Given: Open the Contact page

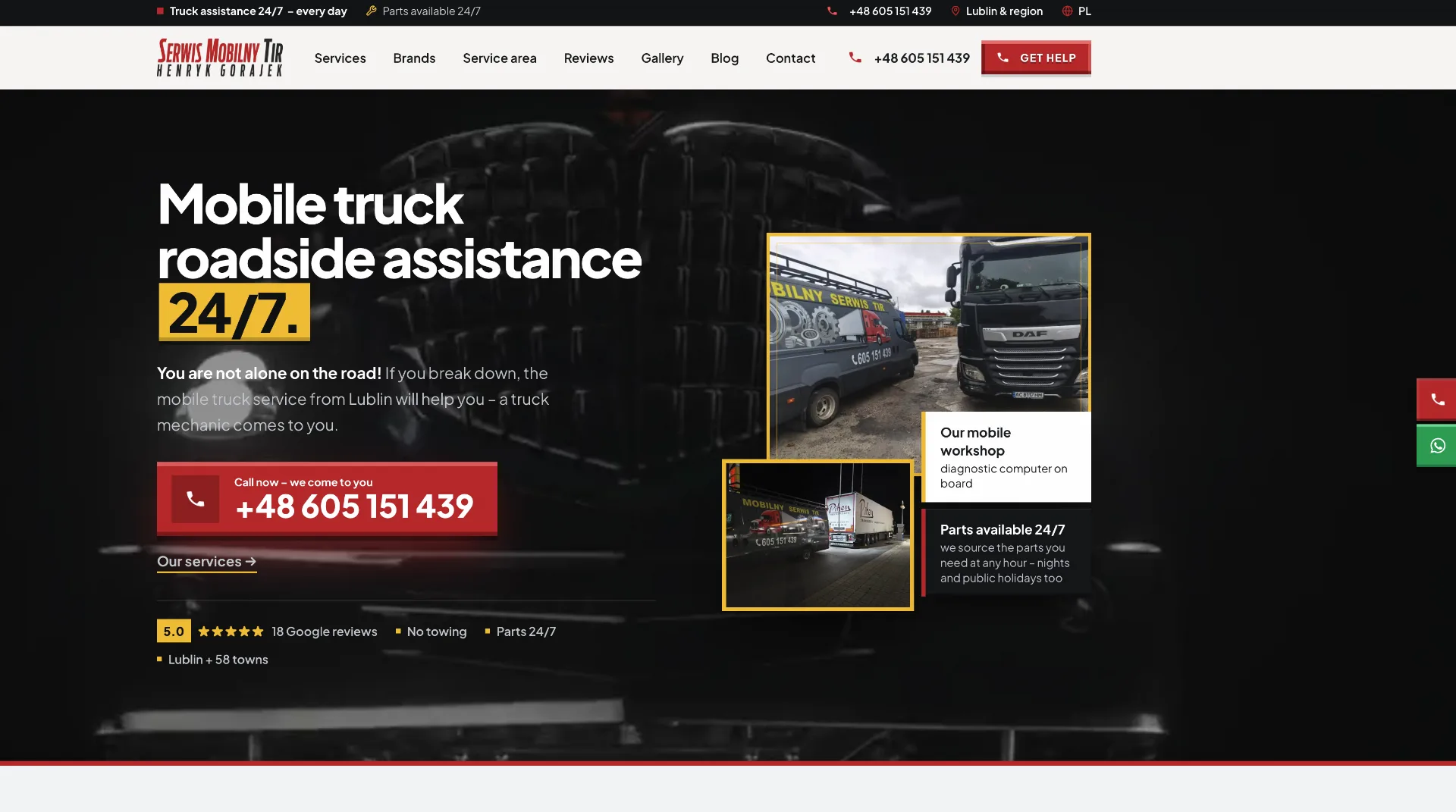Looking at the screenshot, I should pos(790,58).
